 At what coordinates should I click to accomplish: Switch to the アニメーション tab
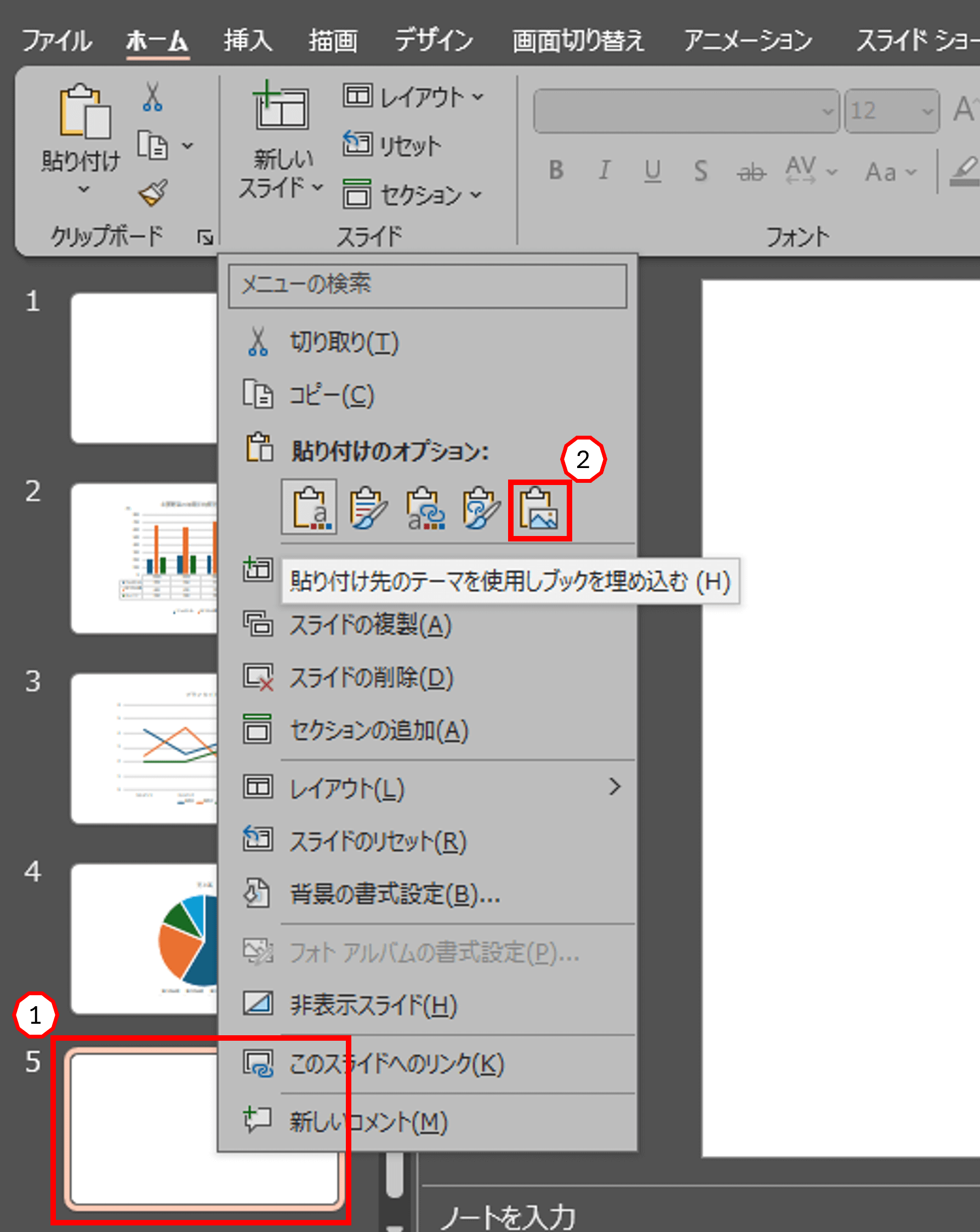[748, 40]
